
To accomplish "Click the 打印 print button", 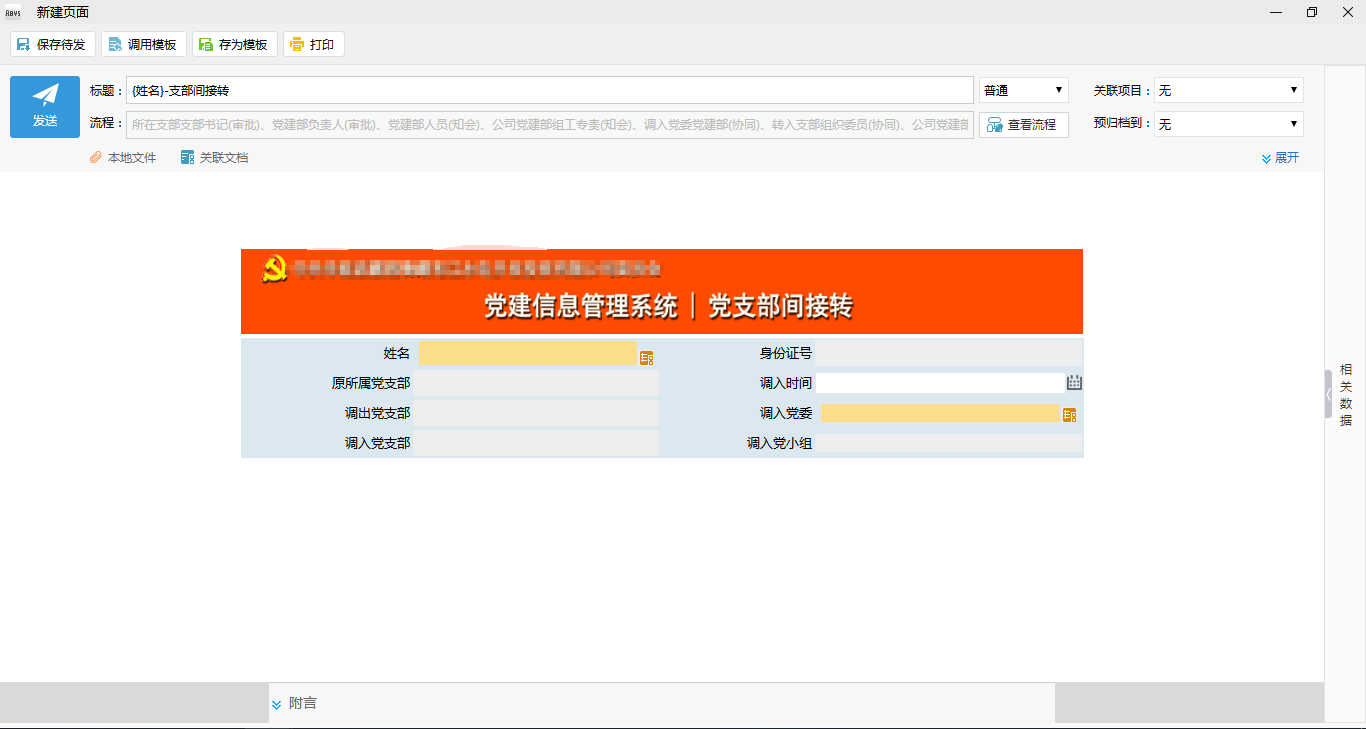I will (313, 44).
